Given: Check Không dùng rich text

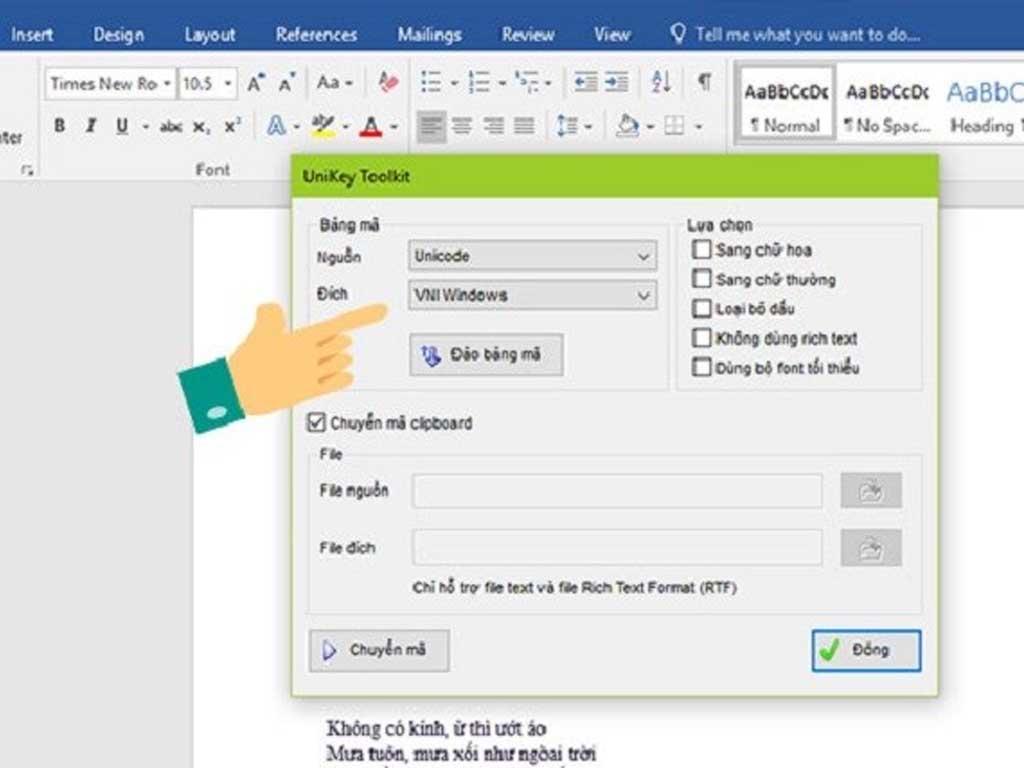Looking at the screenshot, I should pos(701,338).
